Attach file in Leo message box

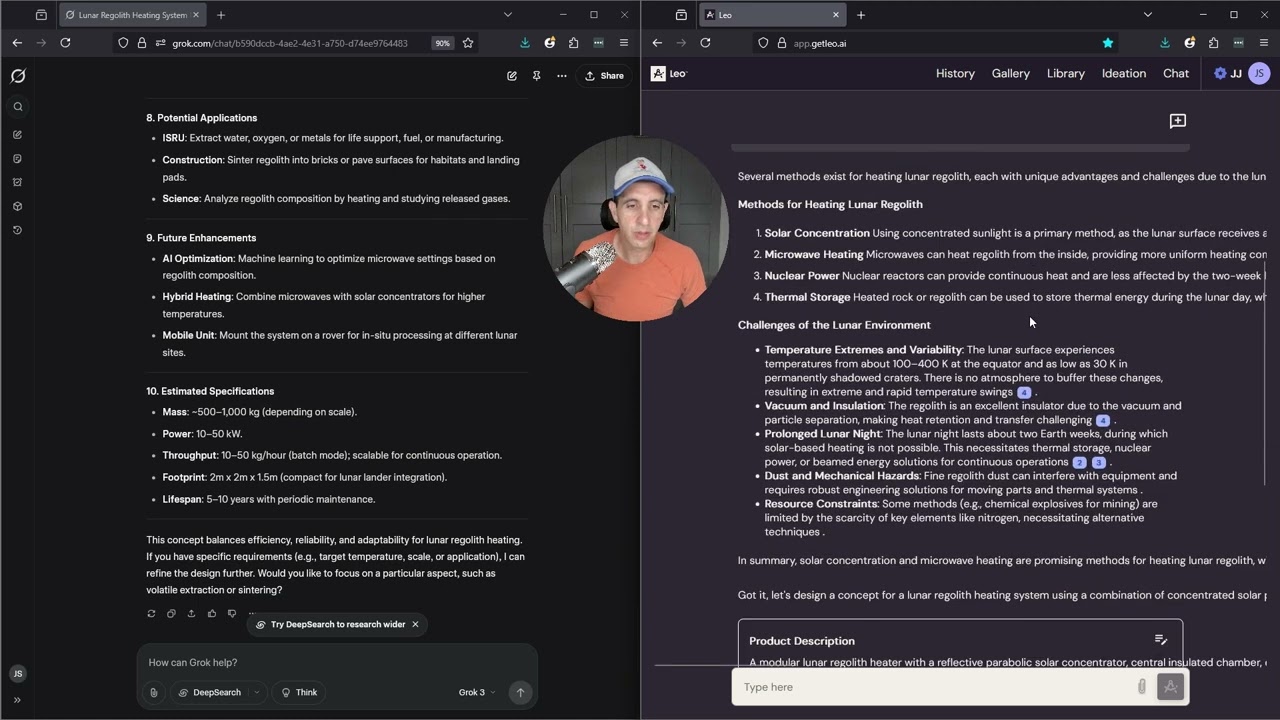tap(1141, 687)
